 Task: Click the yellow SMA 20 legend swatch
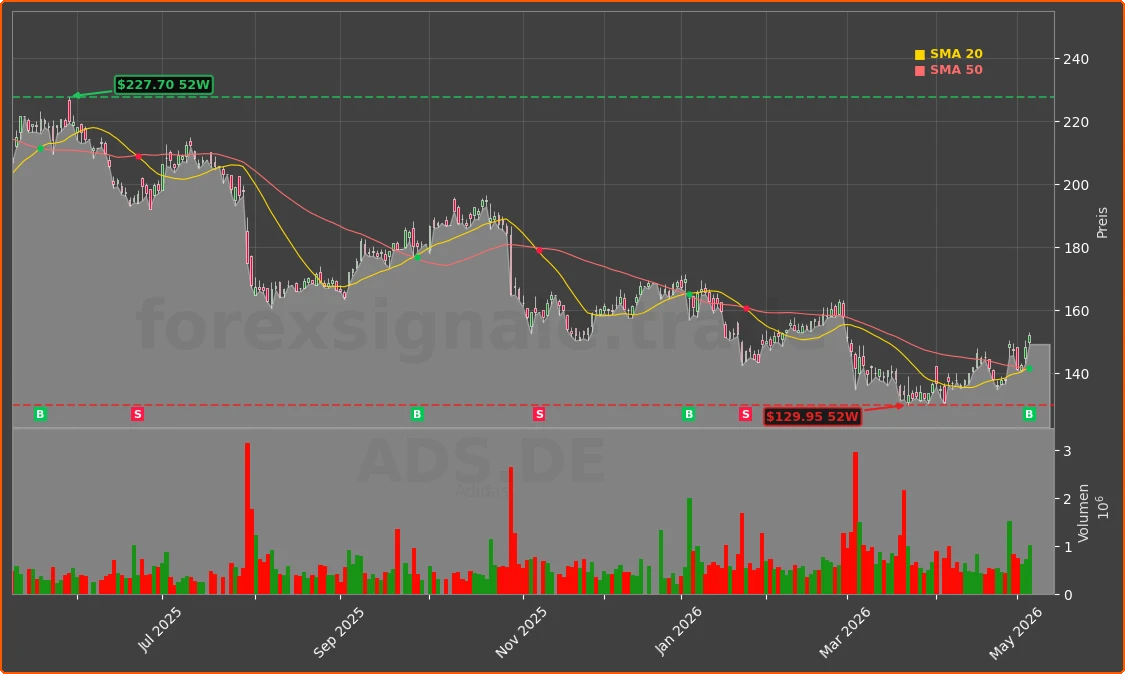[x=920, y=55]
